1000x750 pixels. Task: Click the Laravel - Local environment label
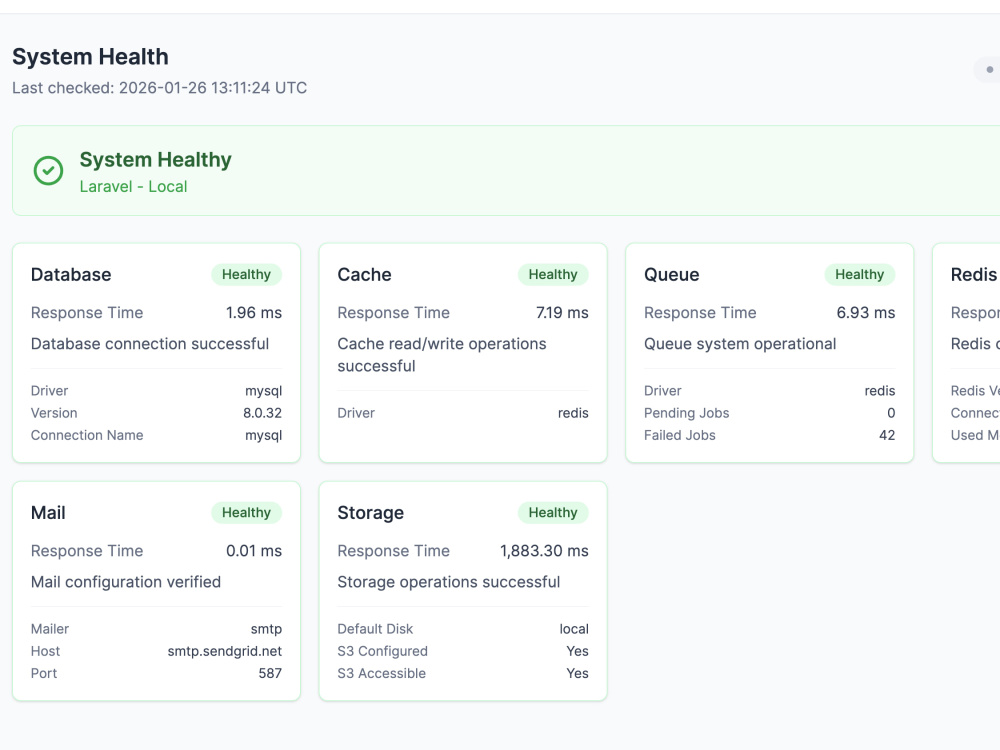(133, 187)
